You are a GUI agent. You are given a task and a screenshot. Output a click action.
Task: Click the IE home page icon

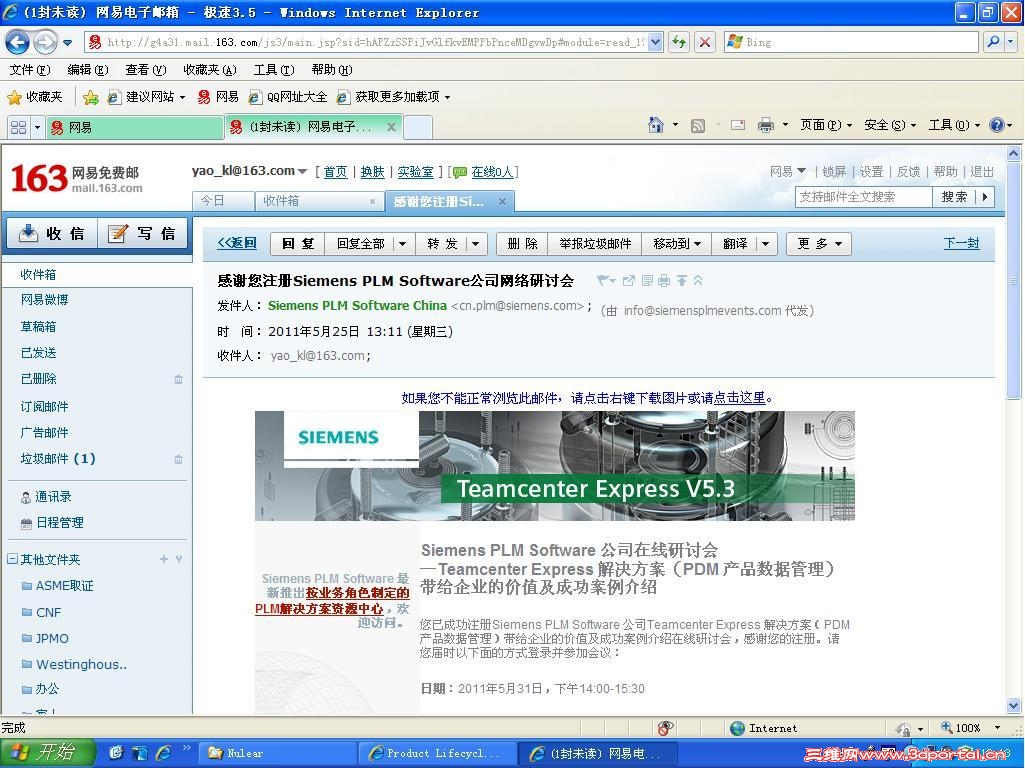656,125
